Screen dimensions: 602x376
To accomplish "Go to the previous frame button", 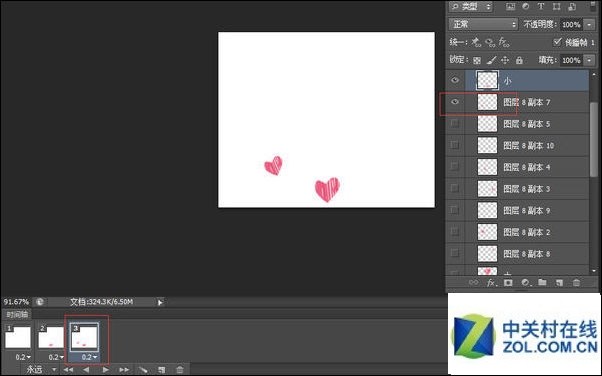I will [x=86, y=369].
